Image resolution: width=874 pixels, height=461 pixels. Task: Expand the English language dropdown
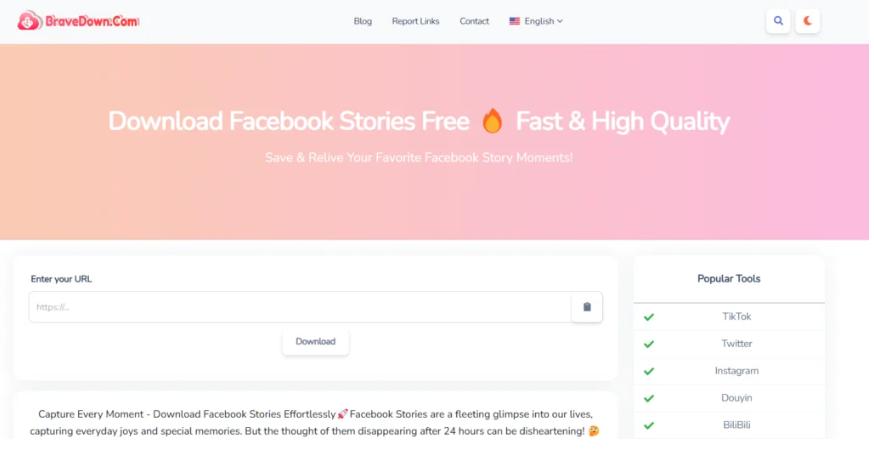(x=536, y=21)
